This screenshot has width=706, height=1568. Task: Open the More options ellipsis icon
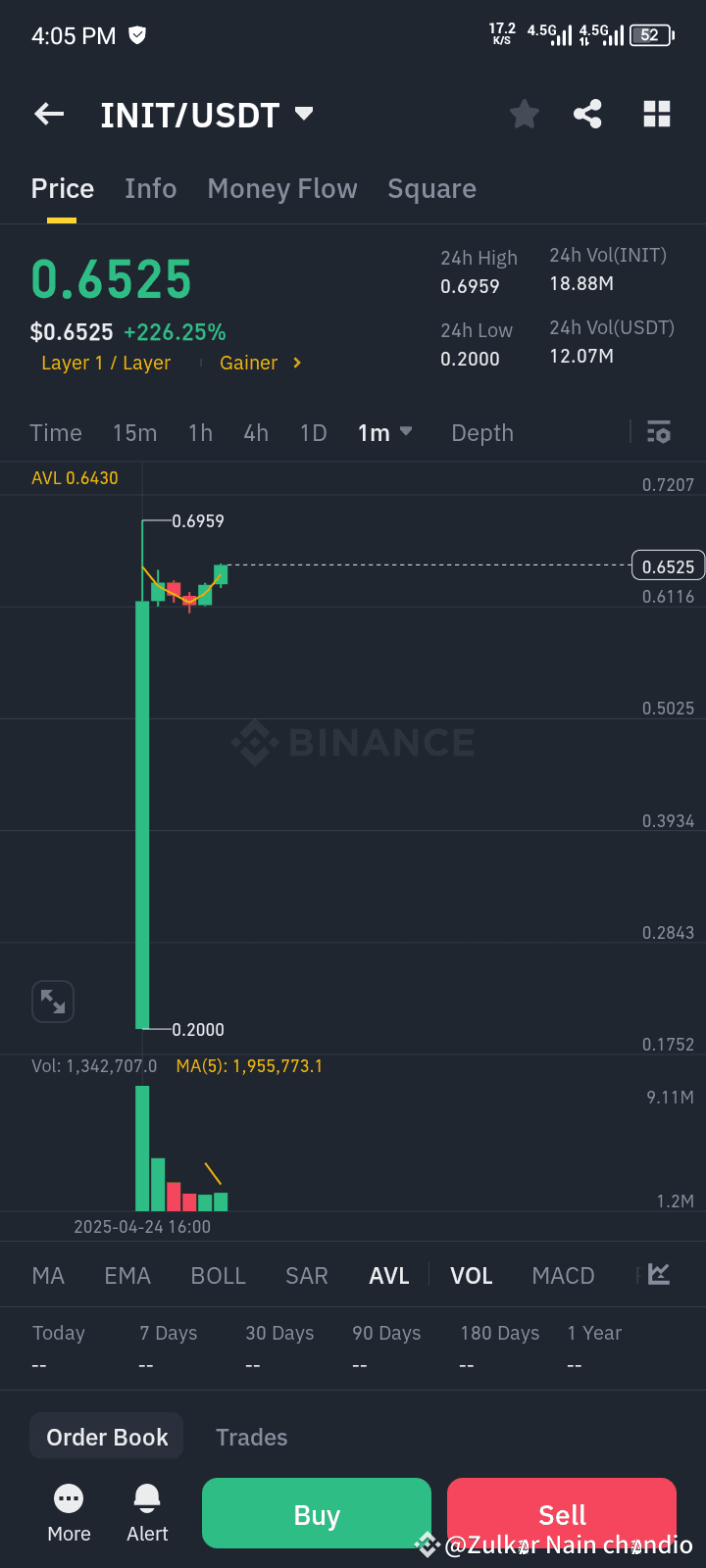[69, 1498]
